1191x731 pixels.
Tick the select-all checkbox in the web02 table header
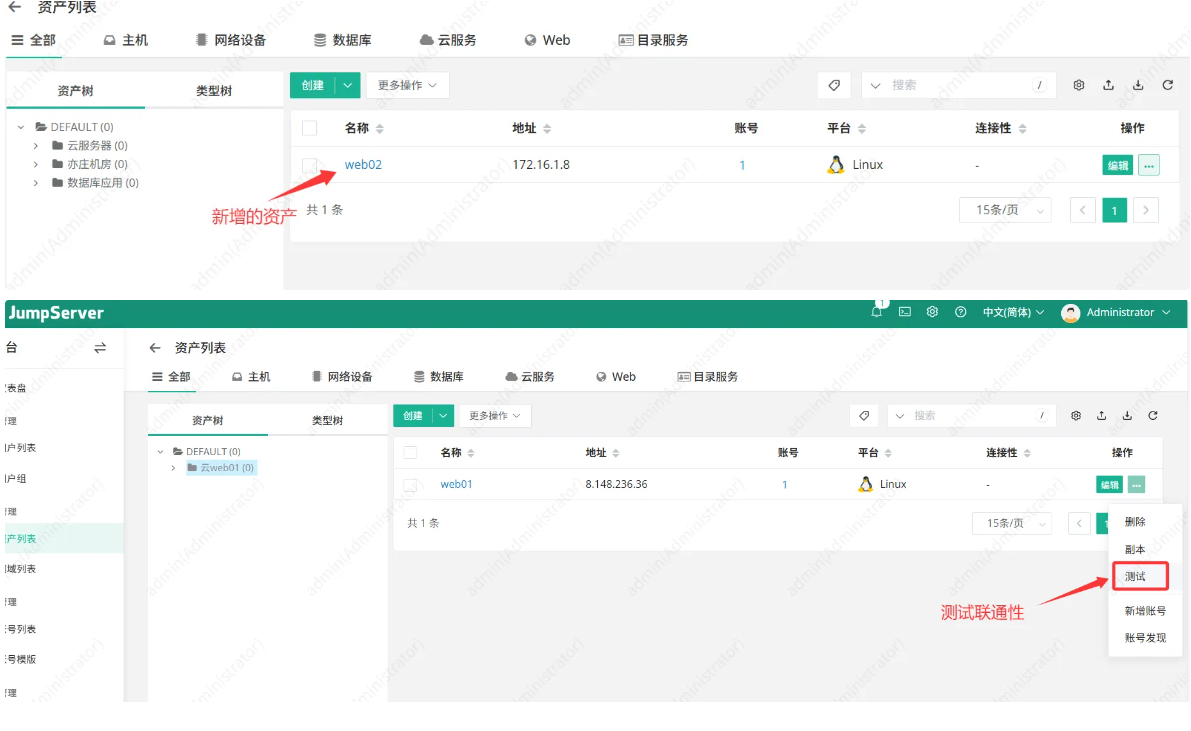coord(309,128)
